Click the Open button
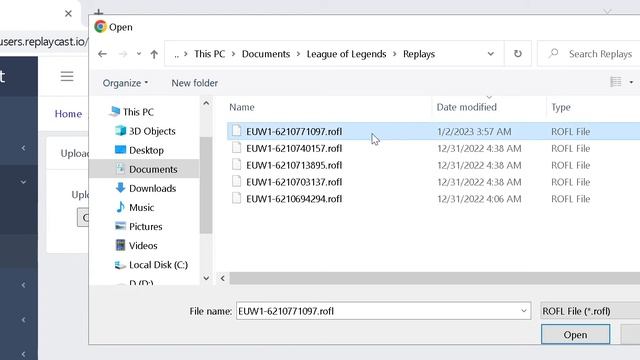This screenshot has width=640, height=360. (576, 335)
